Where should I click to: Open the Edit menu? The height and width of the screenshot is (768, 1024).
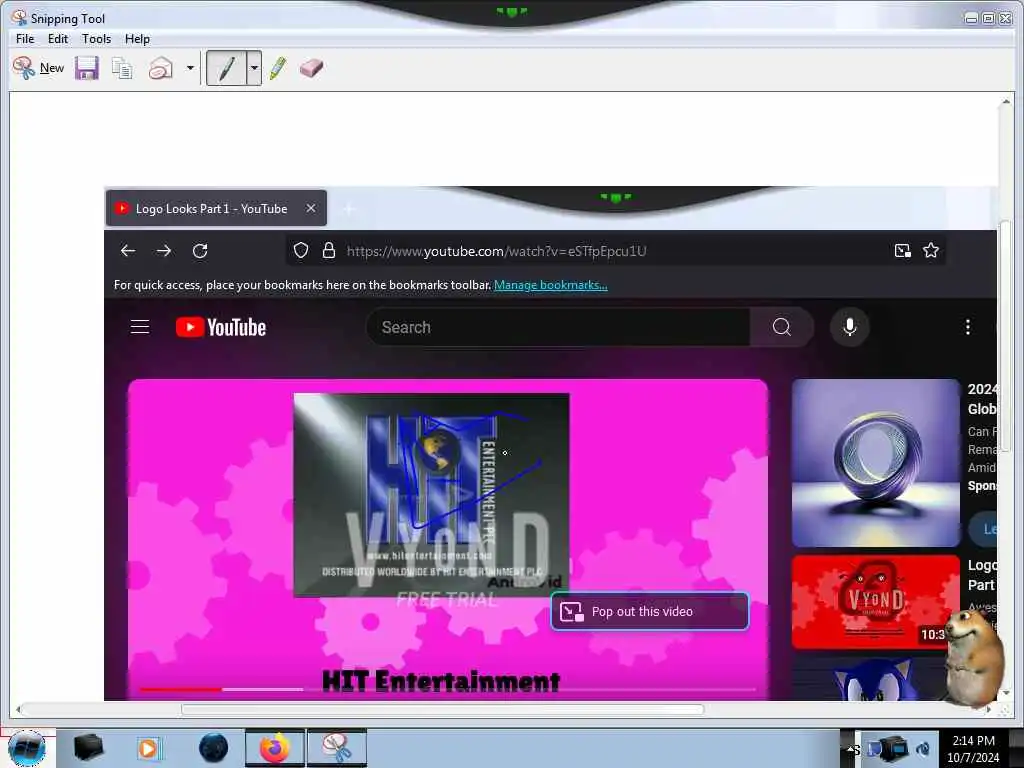tap(57, 39)
